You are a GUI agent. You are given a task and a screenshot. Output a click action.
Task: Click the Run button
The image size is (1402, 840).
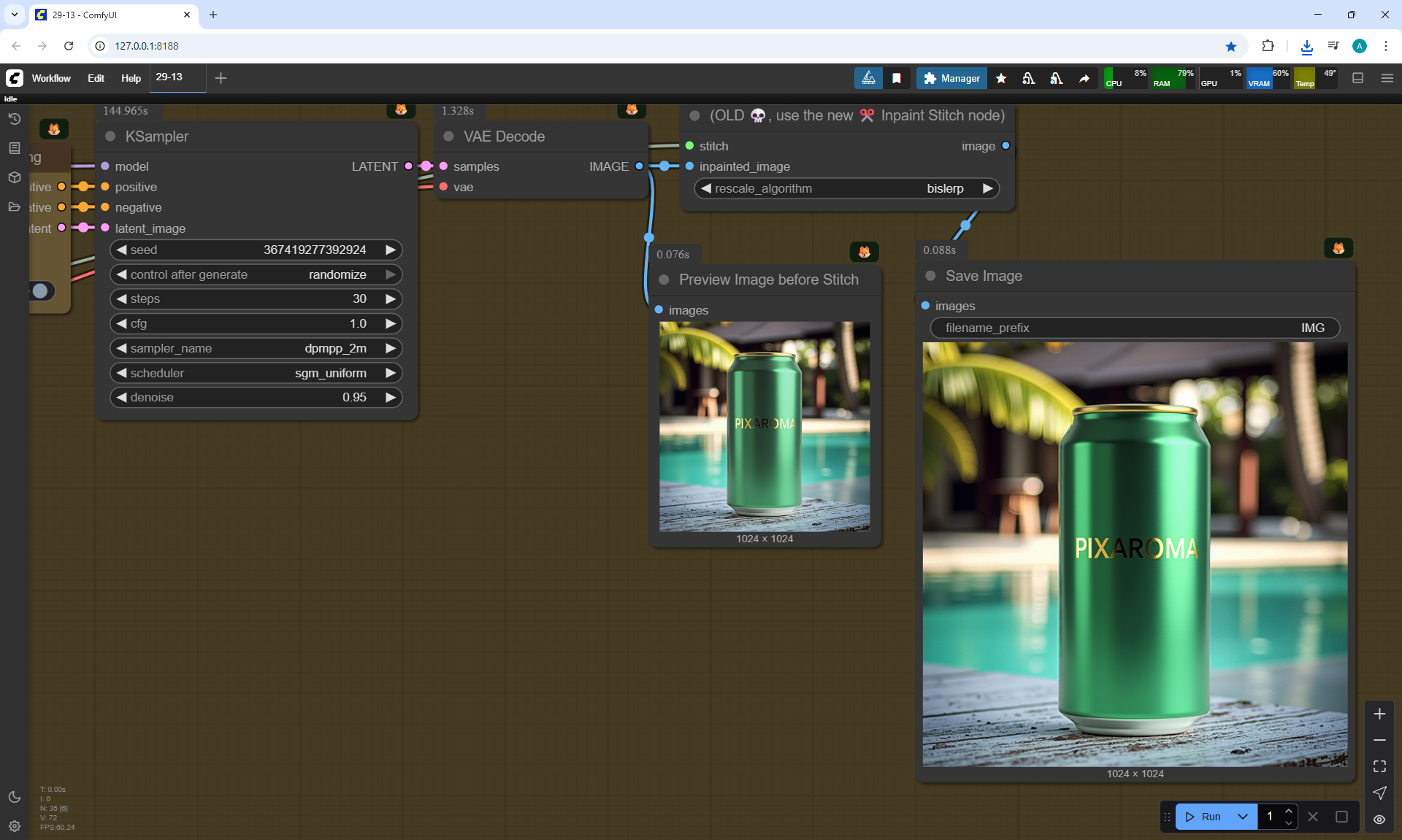tap(1203, 817)
